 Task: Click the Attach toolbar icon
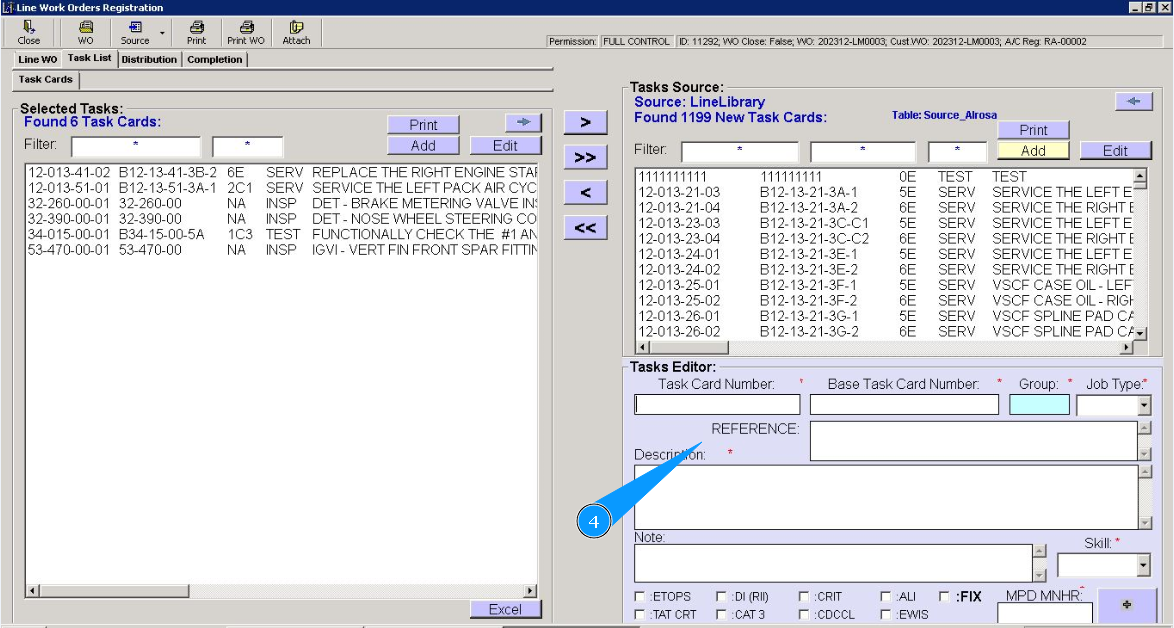(x=296, y=32)
